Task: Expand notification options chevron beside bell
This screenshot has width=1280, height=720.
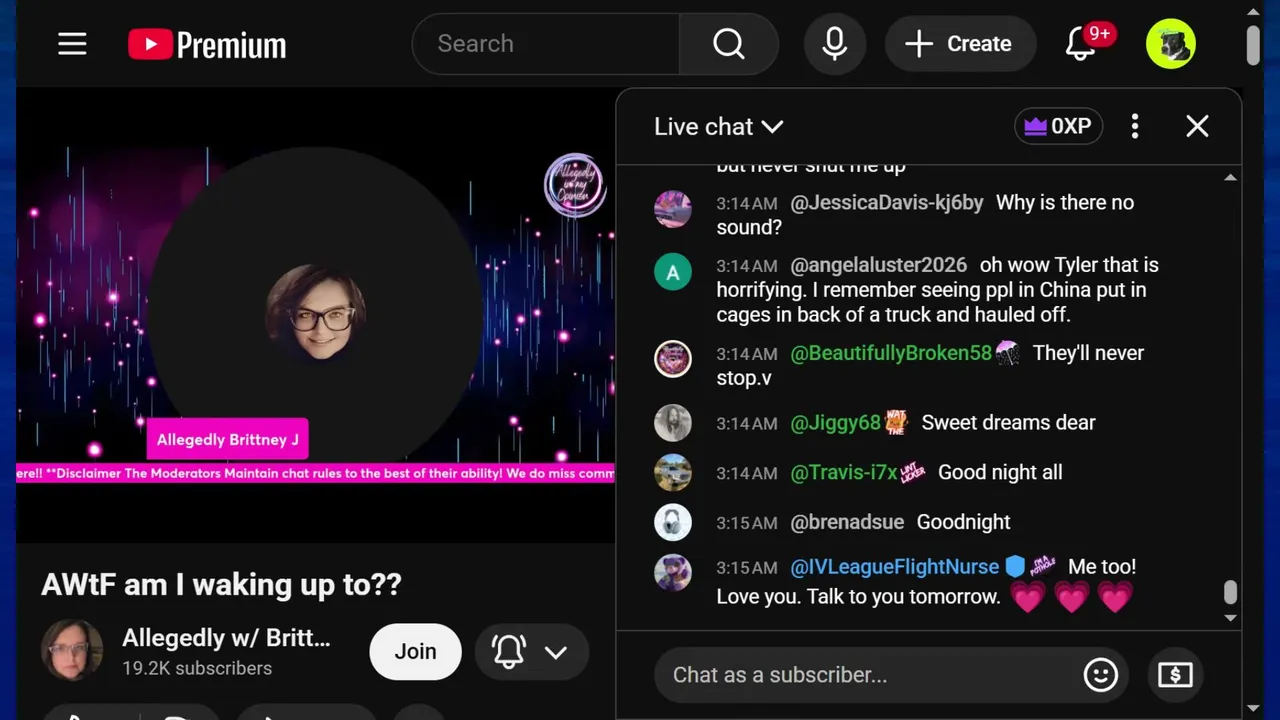Action: pyautogui.click(x=556, y=652)
